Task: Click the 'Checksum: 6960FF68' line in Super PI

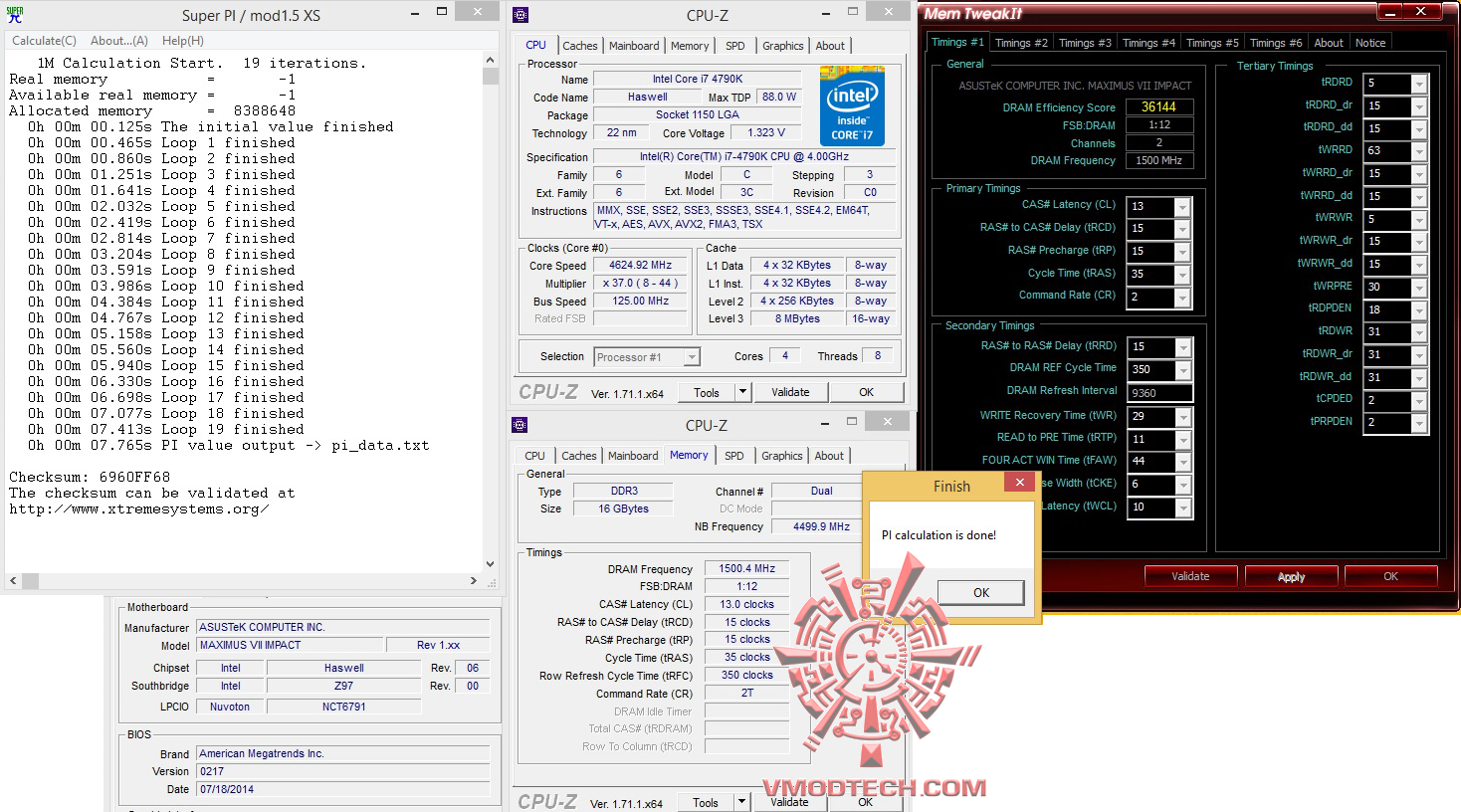Action: pyautogui.click(x=90, y=478)
